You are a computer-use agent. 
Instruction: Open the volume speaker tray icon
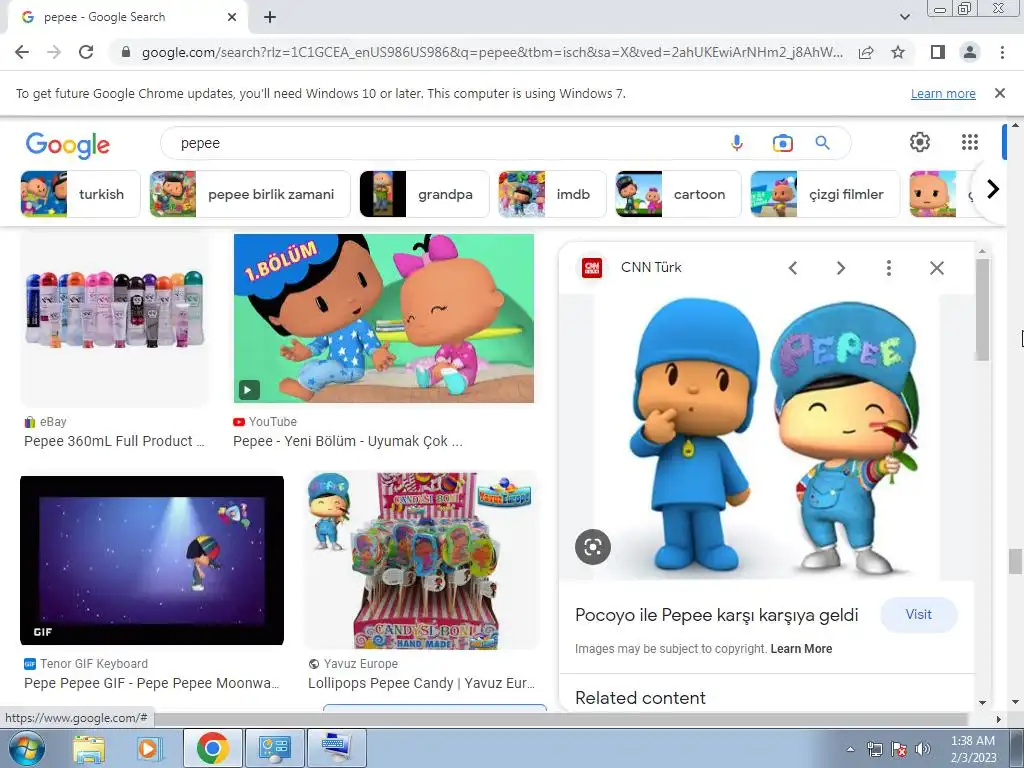(x=923, y=749)
